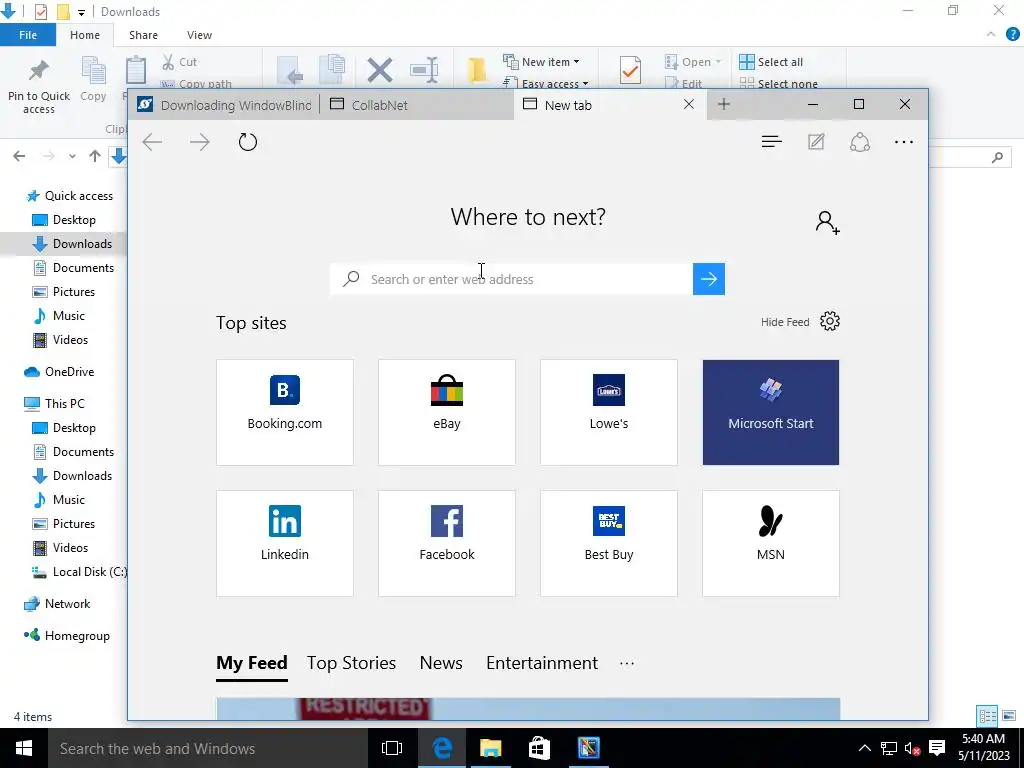Click taskbar Search the web and Windows
Image resolution: width=1024 pixels, height=768 pixels.
coord(208,748)
